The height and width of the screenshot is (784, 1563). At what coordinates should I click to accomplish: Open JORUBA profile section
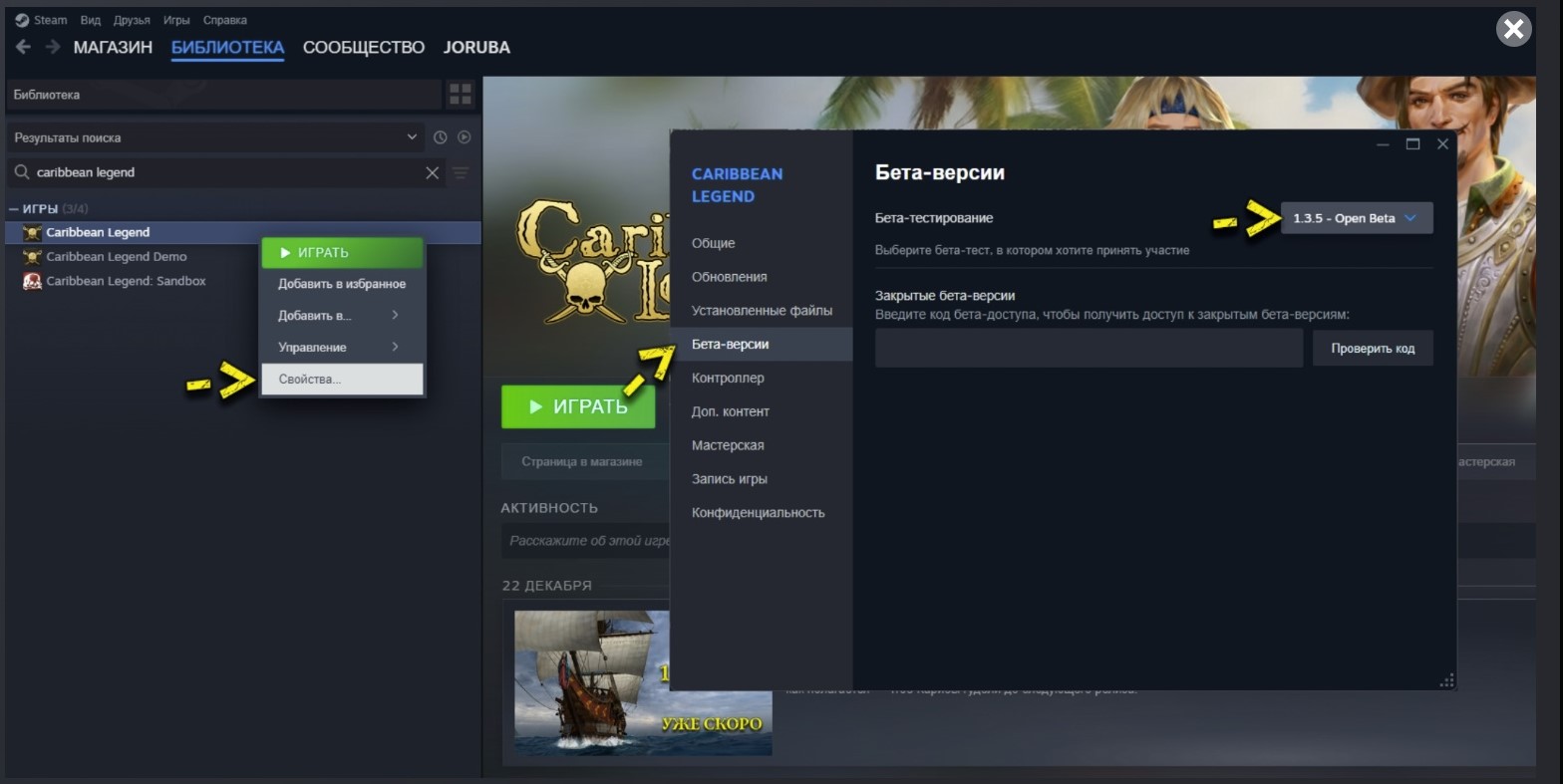click(476, 47)
